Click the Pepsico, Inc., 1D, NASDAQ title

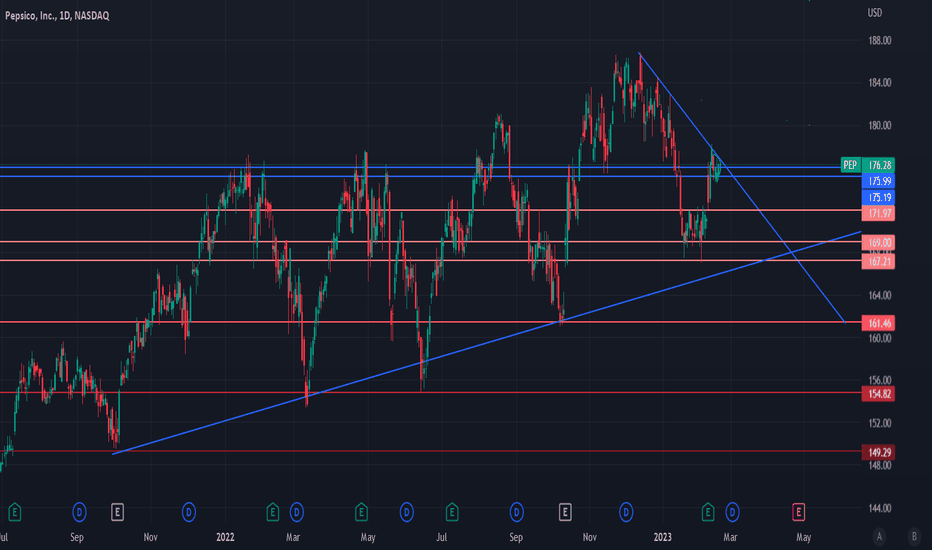tap(57, 15)
